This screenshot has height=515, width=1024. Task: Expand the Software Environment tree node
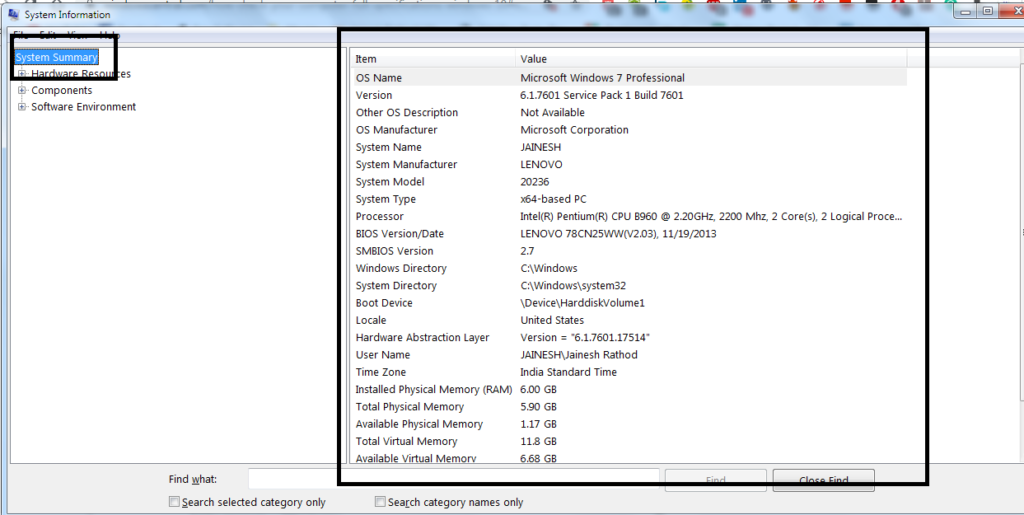[22, 107]
